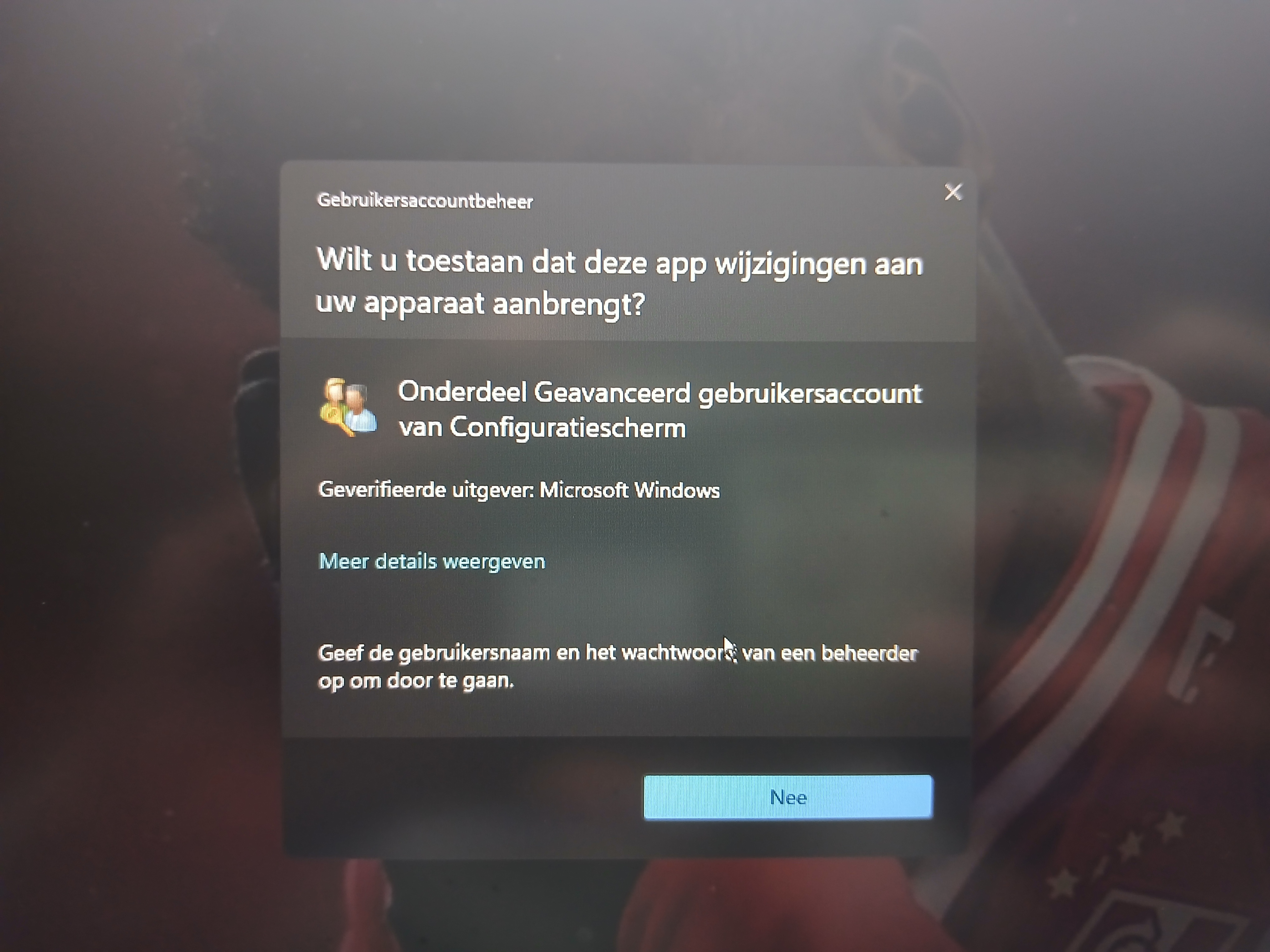Click the 'Microsoft Windows' publisher name
1270x952 pixels.
[x=630, y=490]
